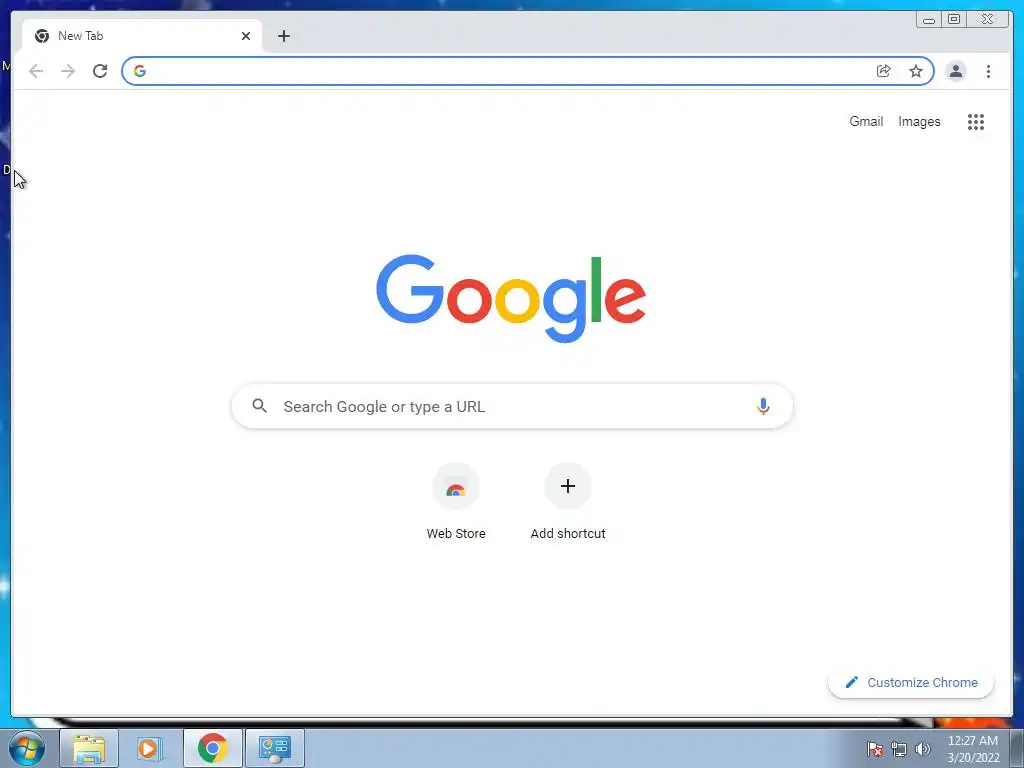The width and height of the screenshot is (1024, 768).
Task: Click the Search Google or type a URL box
Action: 512,406
